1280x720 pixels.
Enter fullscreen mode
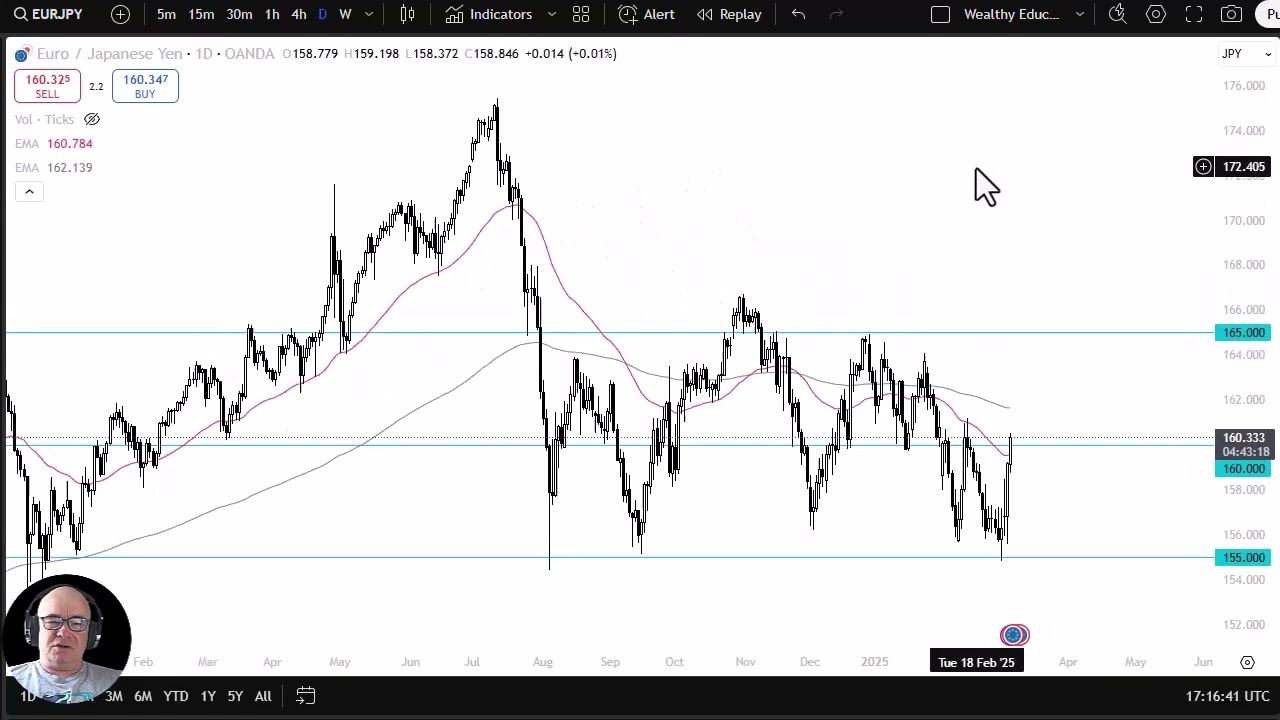point(1194,14)
